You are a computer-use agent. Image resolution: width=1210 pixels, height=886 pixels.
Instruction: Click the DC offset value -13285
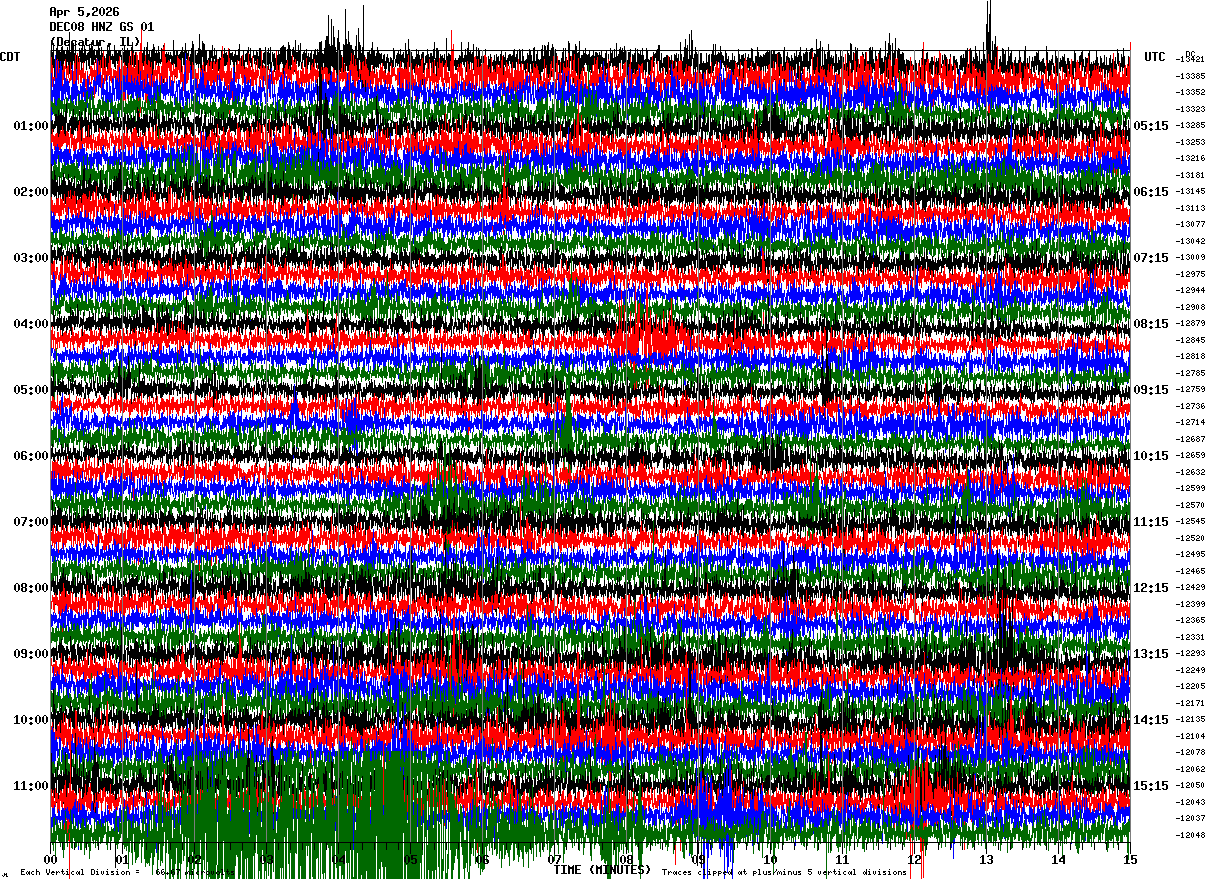tap(1191, 126)
